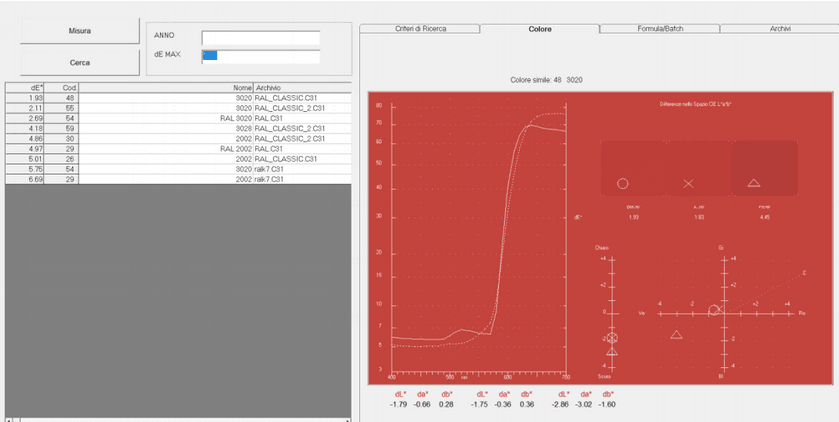Select the triangle-marked darker color swatch
The image size is (839, 422).
pos(765,168)
